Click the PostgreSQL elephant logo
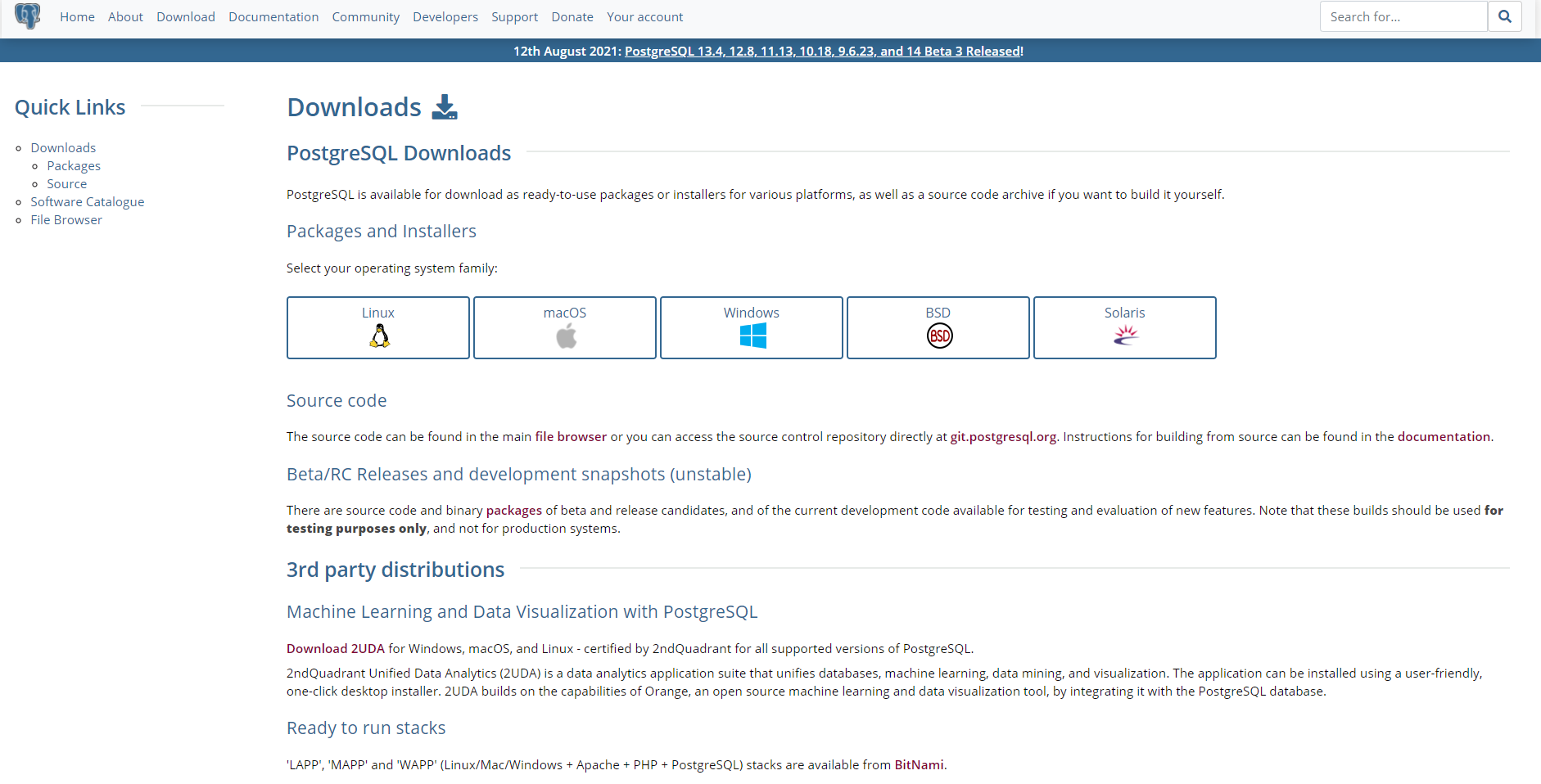 pos(28,16)
